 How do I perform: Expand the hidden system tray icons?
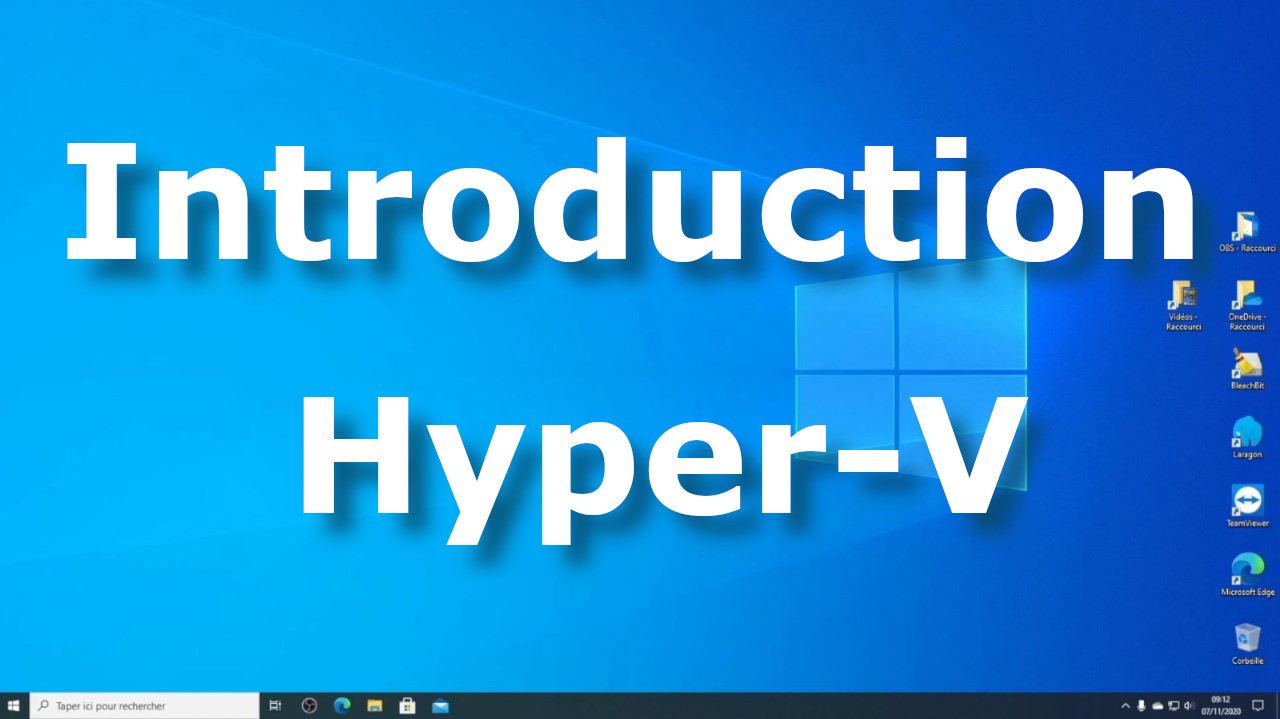[x=1125, y=705]
